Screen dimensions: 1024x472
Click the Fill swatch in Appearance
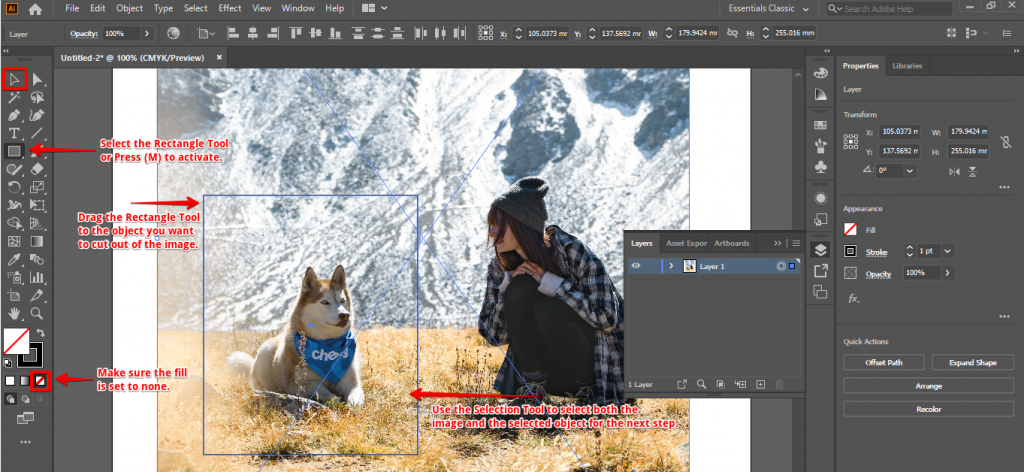point(851,230)
